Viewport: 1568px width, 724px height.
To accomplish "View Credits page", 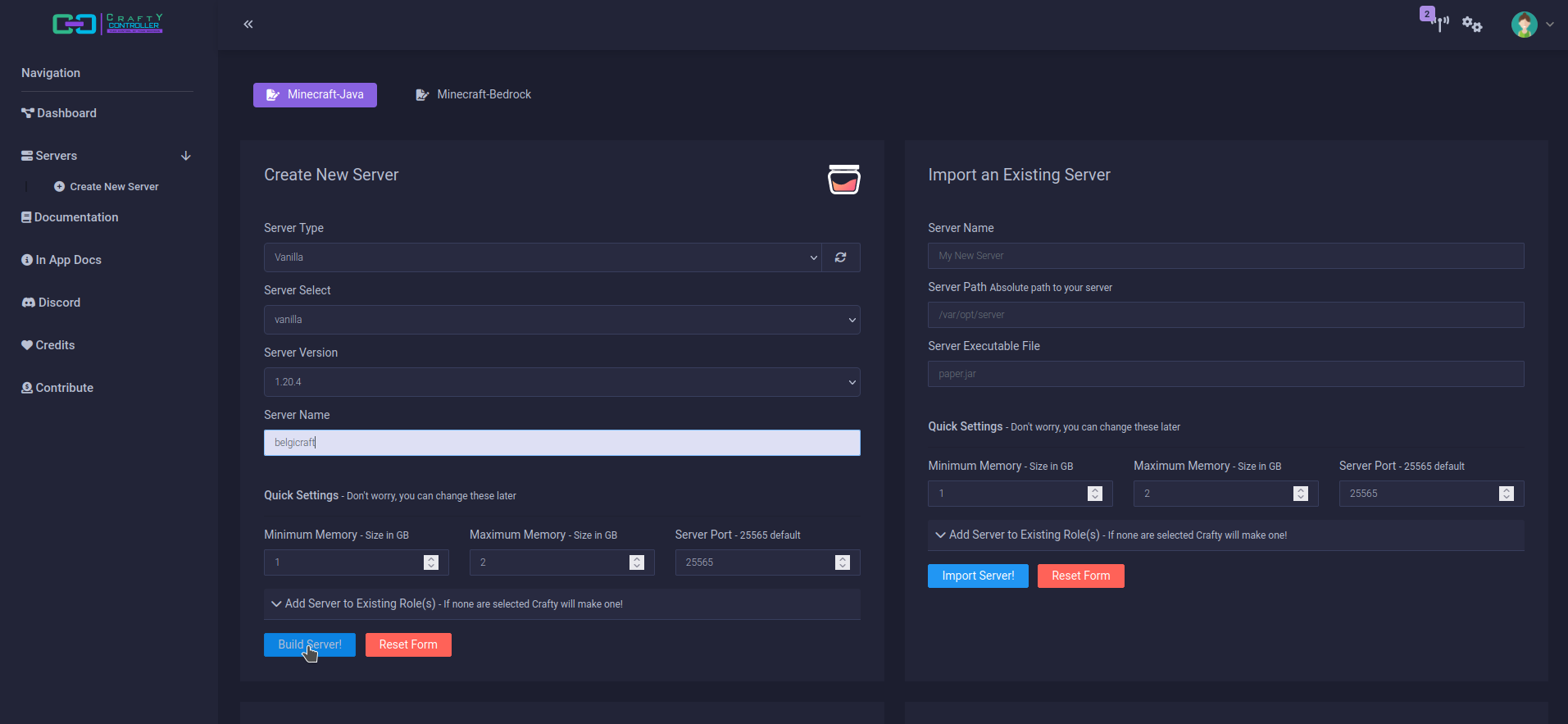I will (x=48, y=345).
